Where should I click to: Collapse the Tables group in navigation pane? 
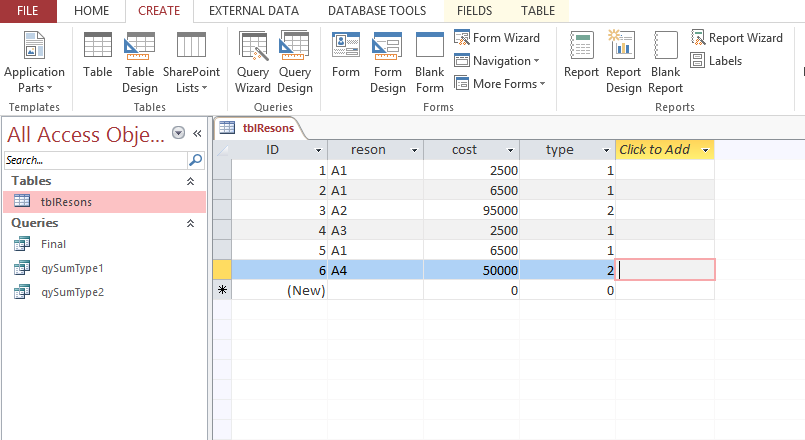tap(190, 181)
